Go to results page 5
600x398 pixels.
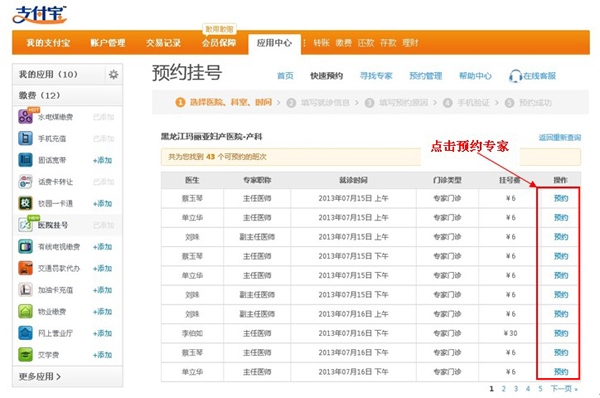(540, 389)
